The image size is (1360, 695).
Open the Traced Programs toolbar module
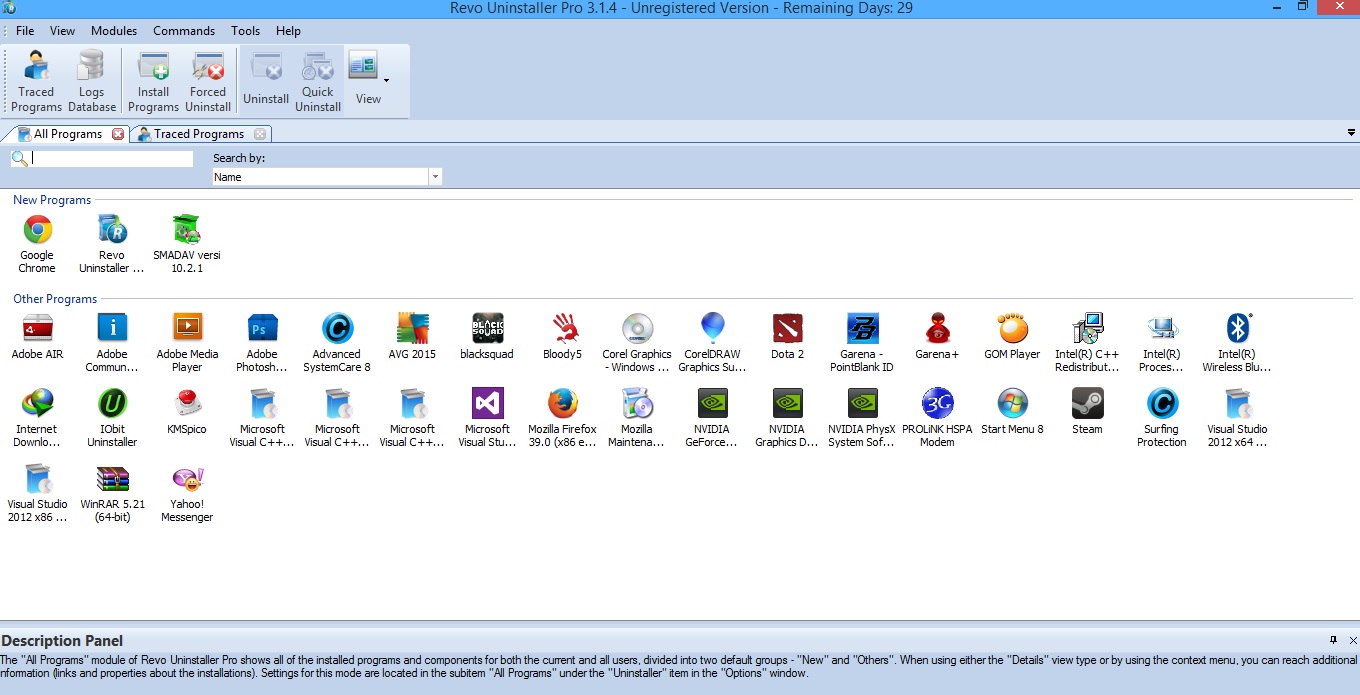tap(37, 82)
